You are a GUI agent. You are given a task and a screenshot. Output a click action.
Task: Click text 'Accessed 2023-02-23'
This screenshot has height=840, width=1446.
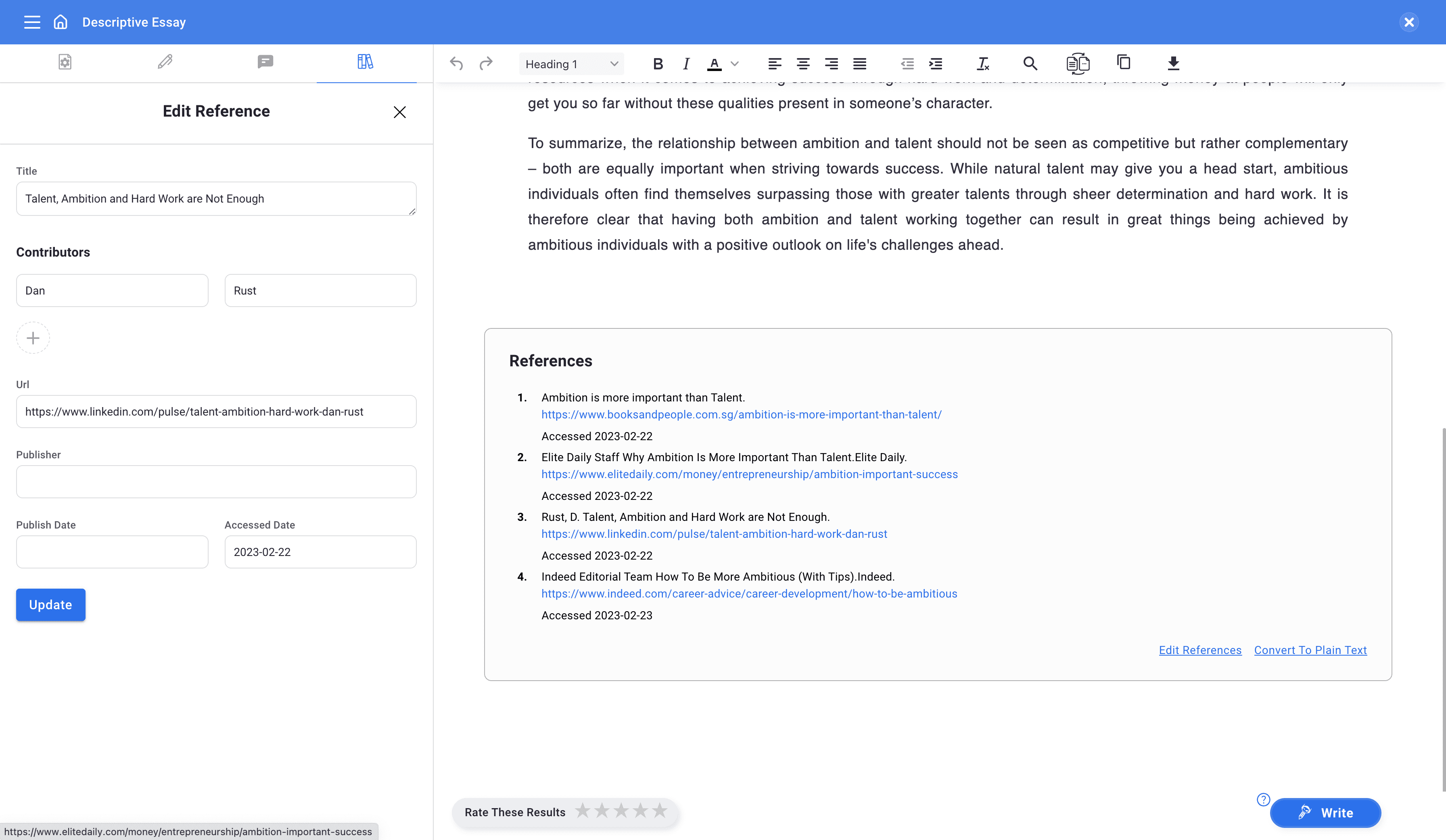point(597,615)
